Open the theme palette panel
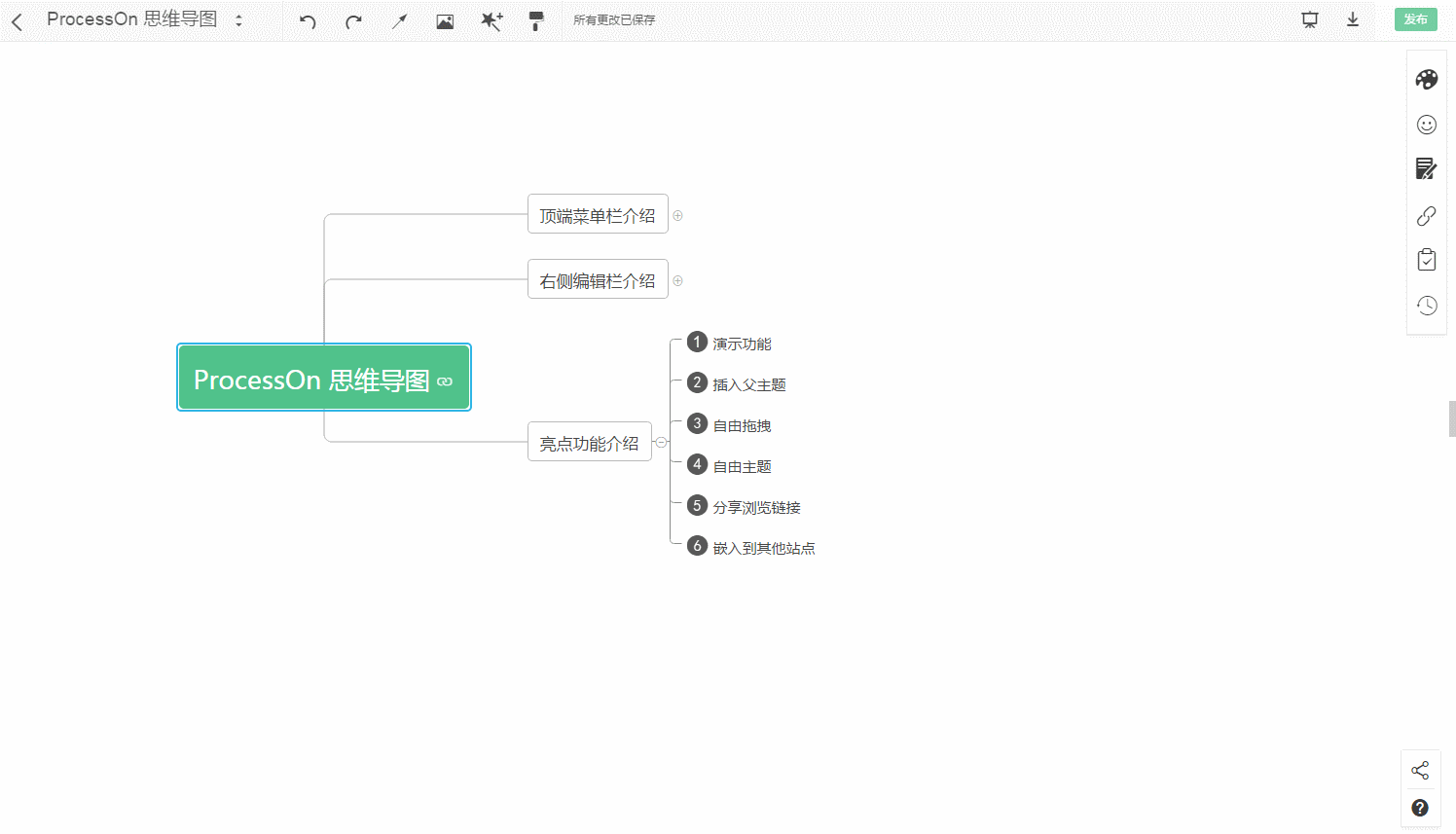This screenshot has width=1456, height=834. click(x=1426, y=79)
